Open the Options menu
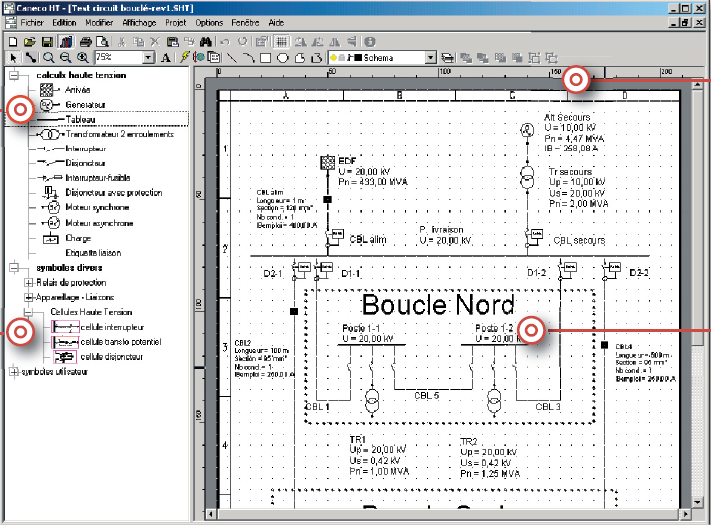 point(209,23)
